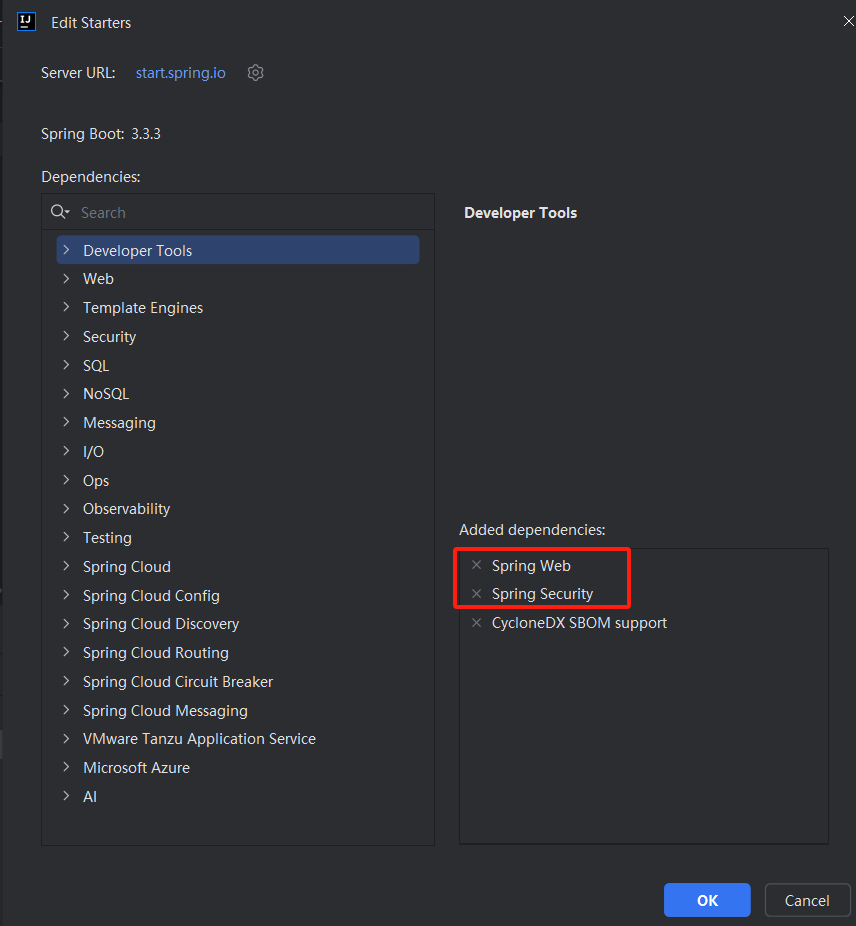Screen dimensions: 856x926
Task: Remove Spring Web dependency with X icon
Action: 477,566
